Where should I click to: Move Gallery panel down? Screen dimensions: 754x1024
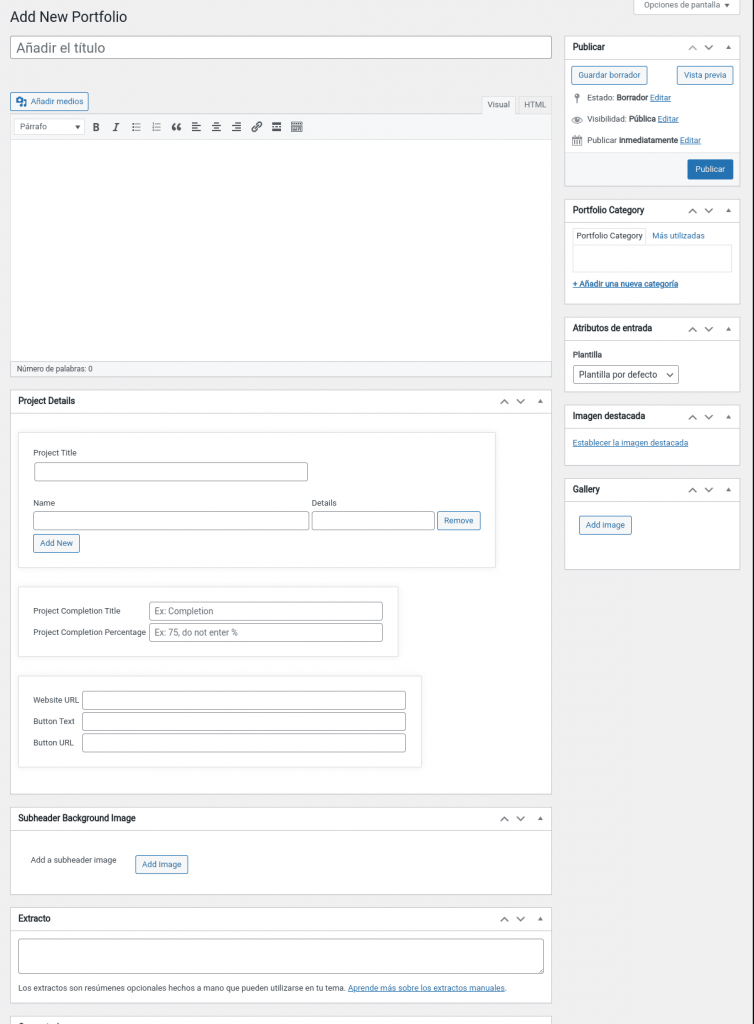pos(709,490)
